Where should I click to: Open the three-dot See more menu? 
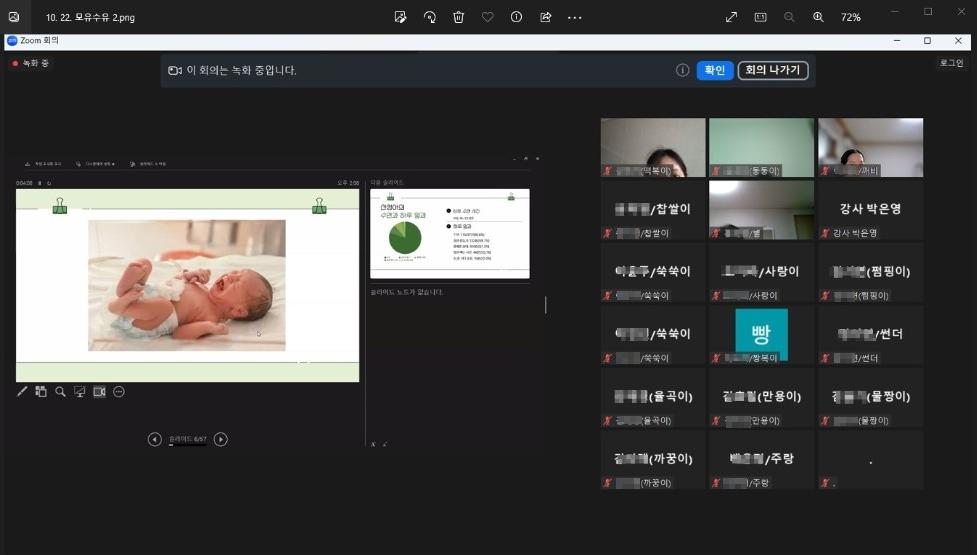coord(574,17)
